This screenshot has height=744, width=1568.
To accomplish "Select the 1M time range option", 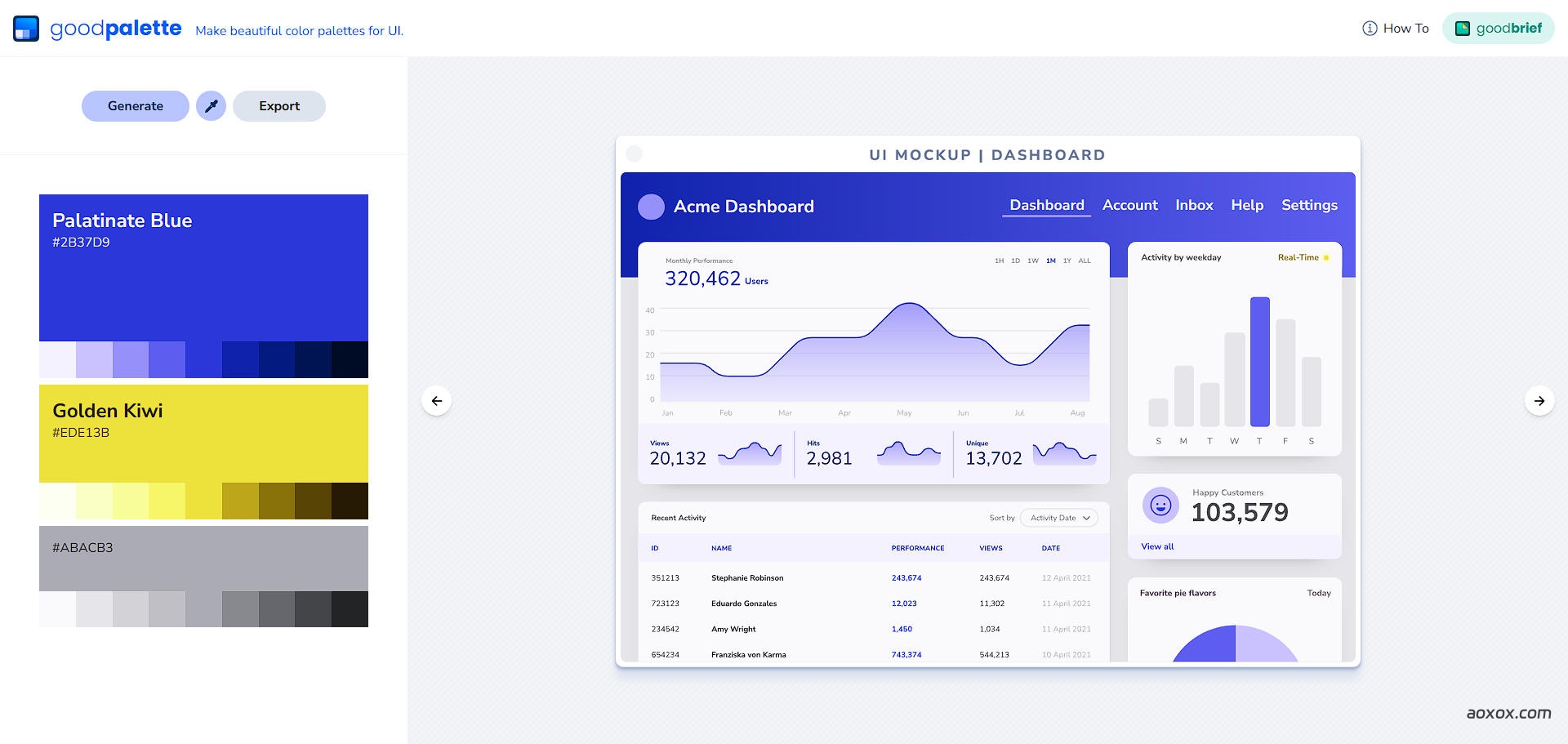I will [1050, 261].
